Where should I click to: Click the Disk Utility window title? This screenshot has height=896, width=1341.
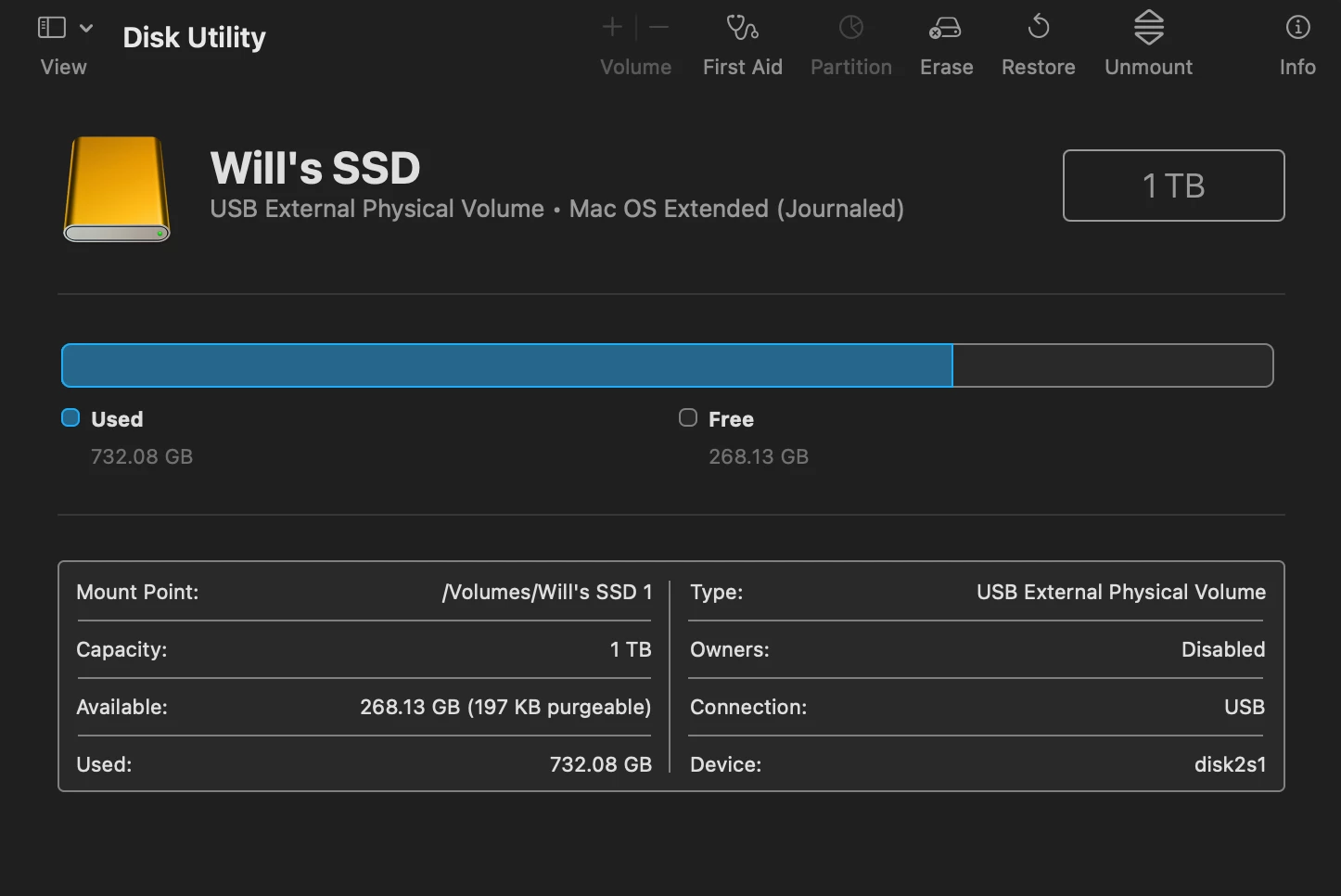coord(195,37)
